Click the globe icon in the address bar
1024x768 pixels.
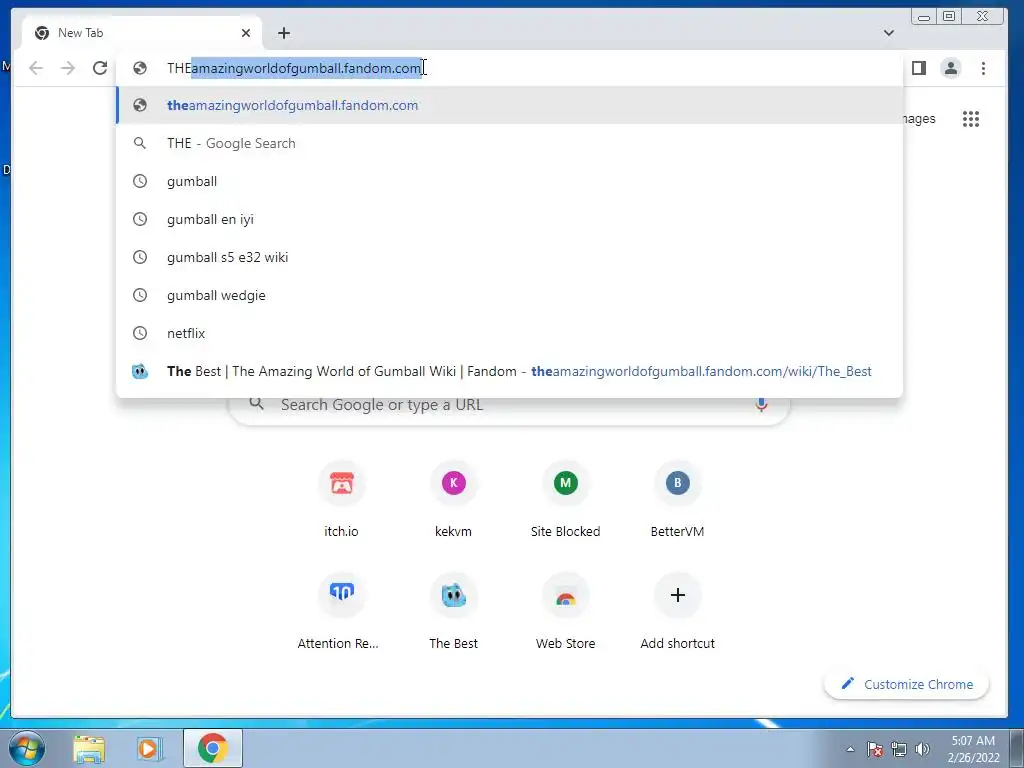(140, 68)
